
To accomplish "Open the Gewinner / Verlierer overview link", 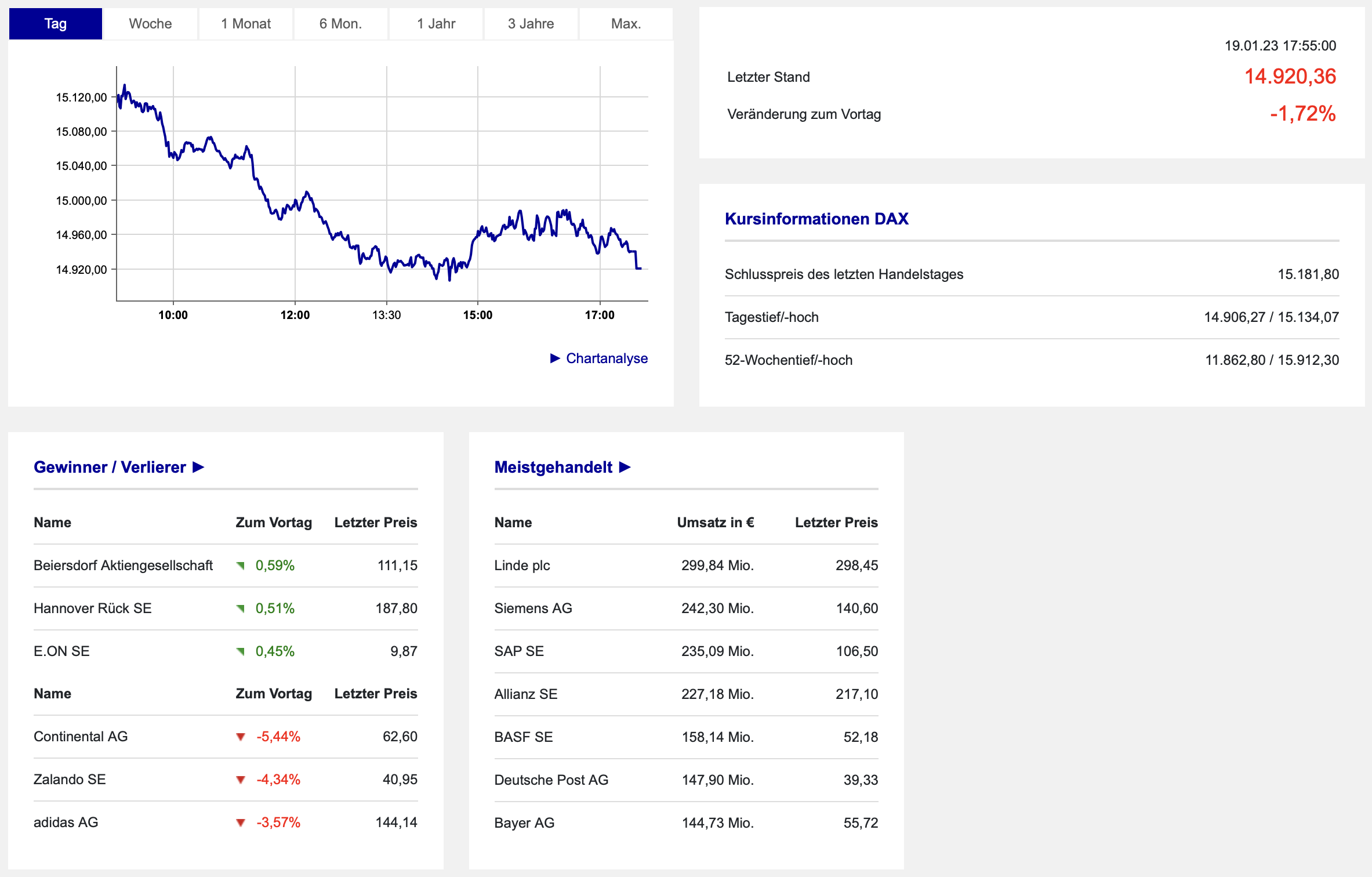I will pos(110,467).
